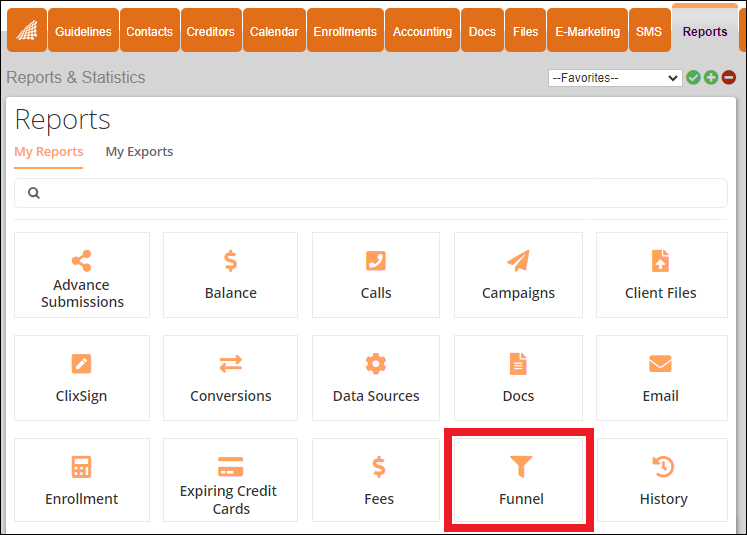Viewport: 747px width, 535px height.
Task: Switch to the My Reports sub-tab
Action: [x=49, y=152]
